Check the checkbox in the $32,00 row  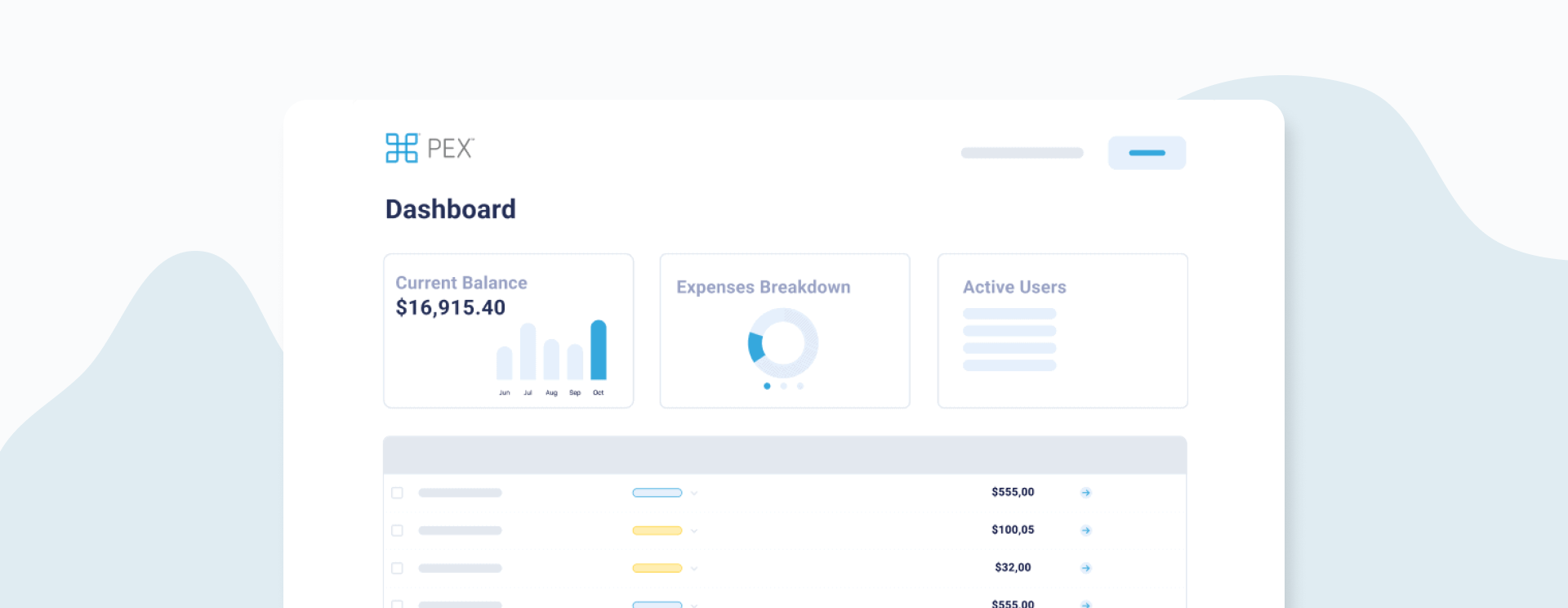[398, 568]
